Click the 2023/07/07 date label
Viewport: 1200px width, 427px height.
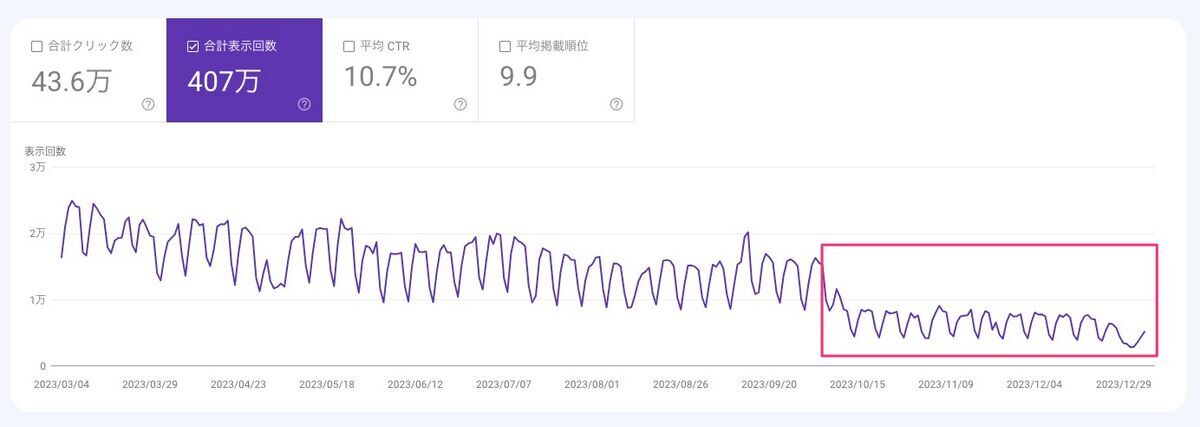coord(503,384)
